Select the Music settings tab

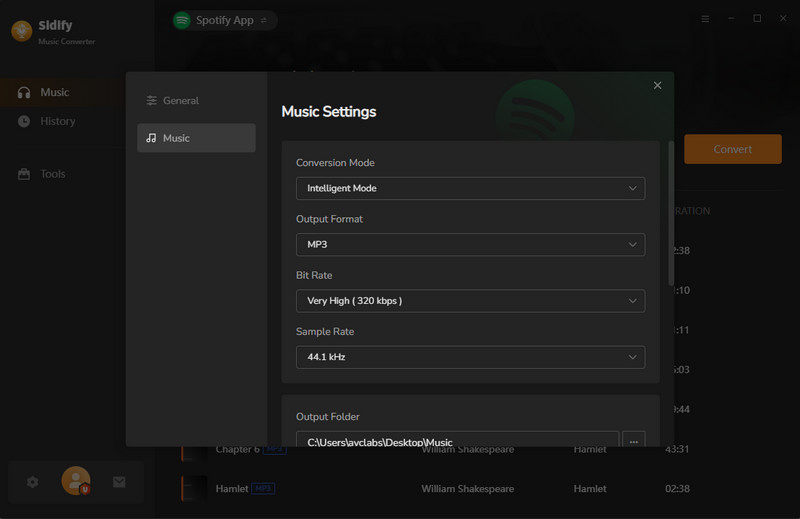tap(196, 138)
